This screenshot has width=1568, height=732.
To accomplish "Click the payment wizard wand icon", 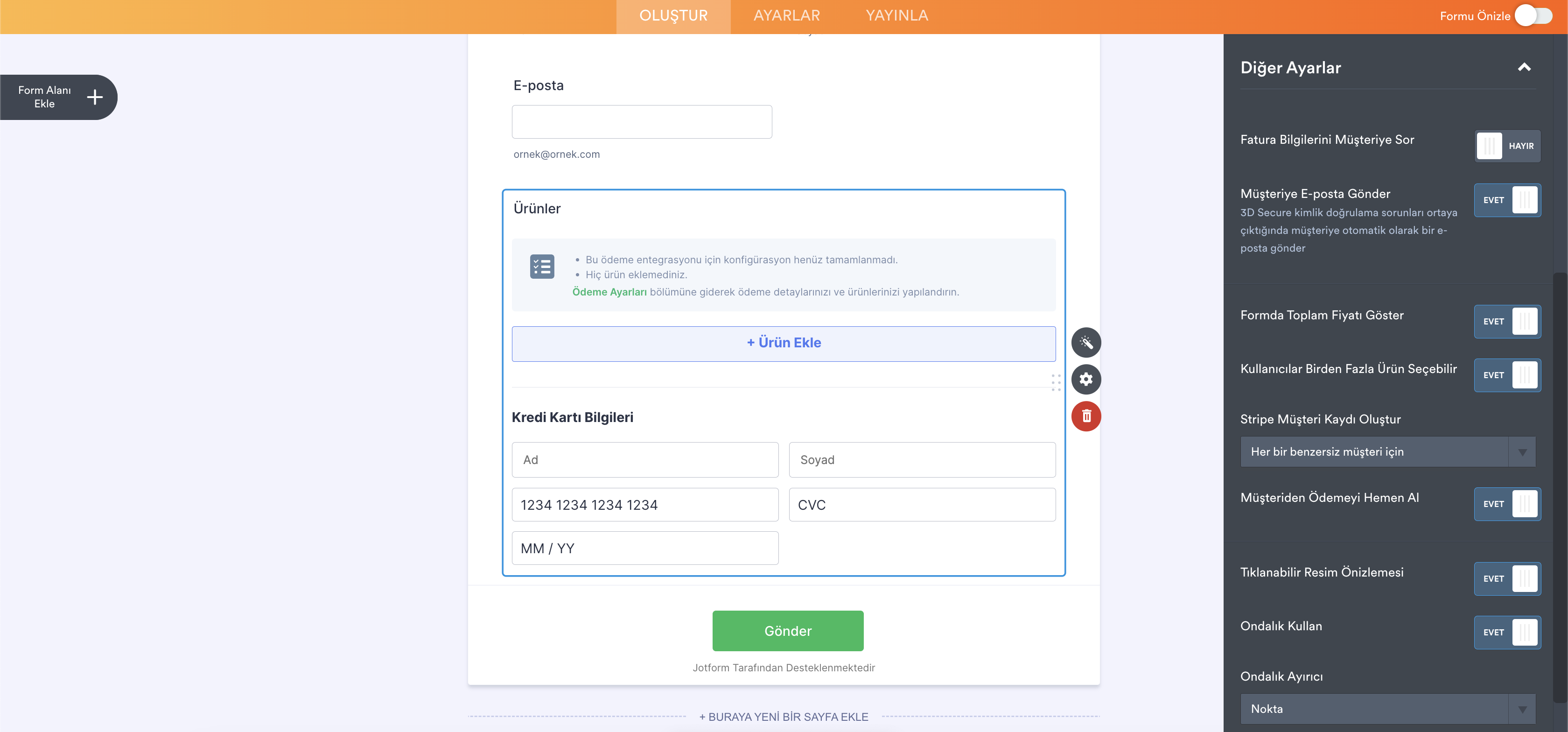I will coord(1086,343).
